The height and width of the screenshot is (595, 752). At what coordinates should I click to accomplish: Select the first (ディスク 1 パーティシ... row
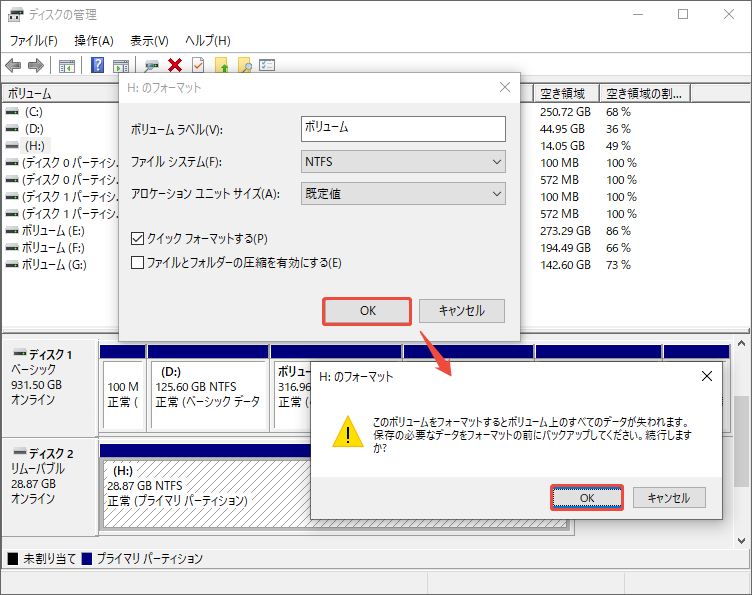click(62, 197)
